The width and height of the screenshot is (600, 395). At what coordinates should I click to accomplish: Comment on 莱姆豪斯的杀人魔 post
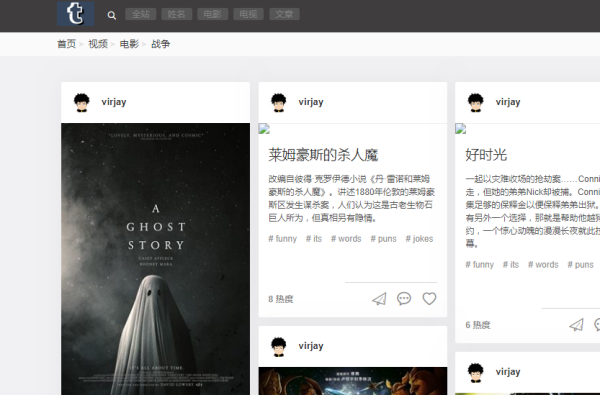pos(404,299)
